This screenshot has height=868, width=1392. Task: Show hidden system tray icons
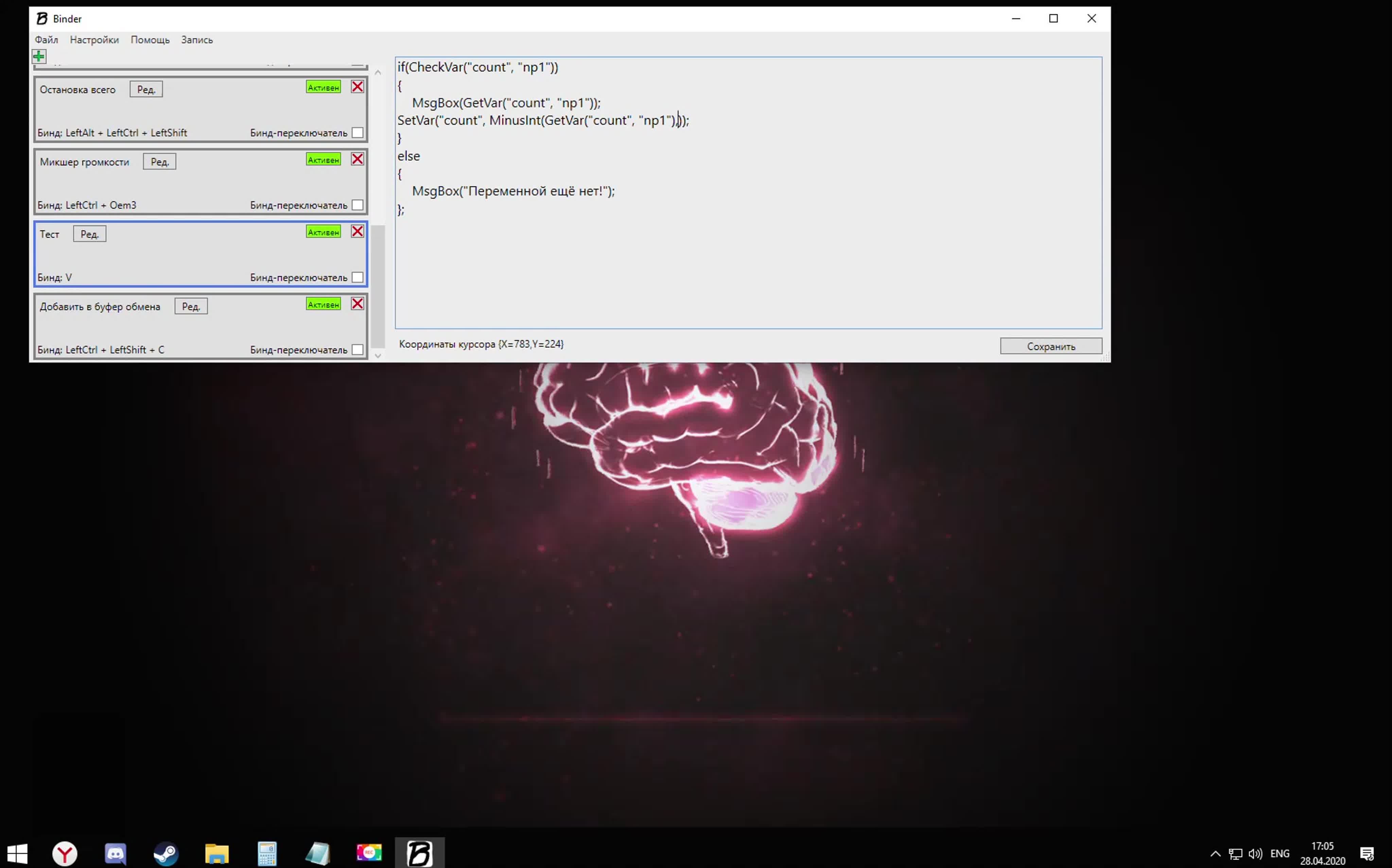1215,854
